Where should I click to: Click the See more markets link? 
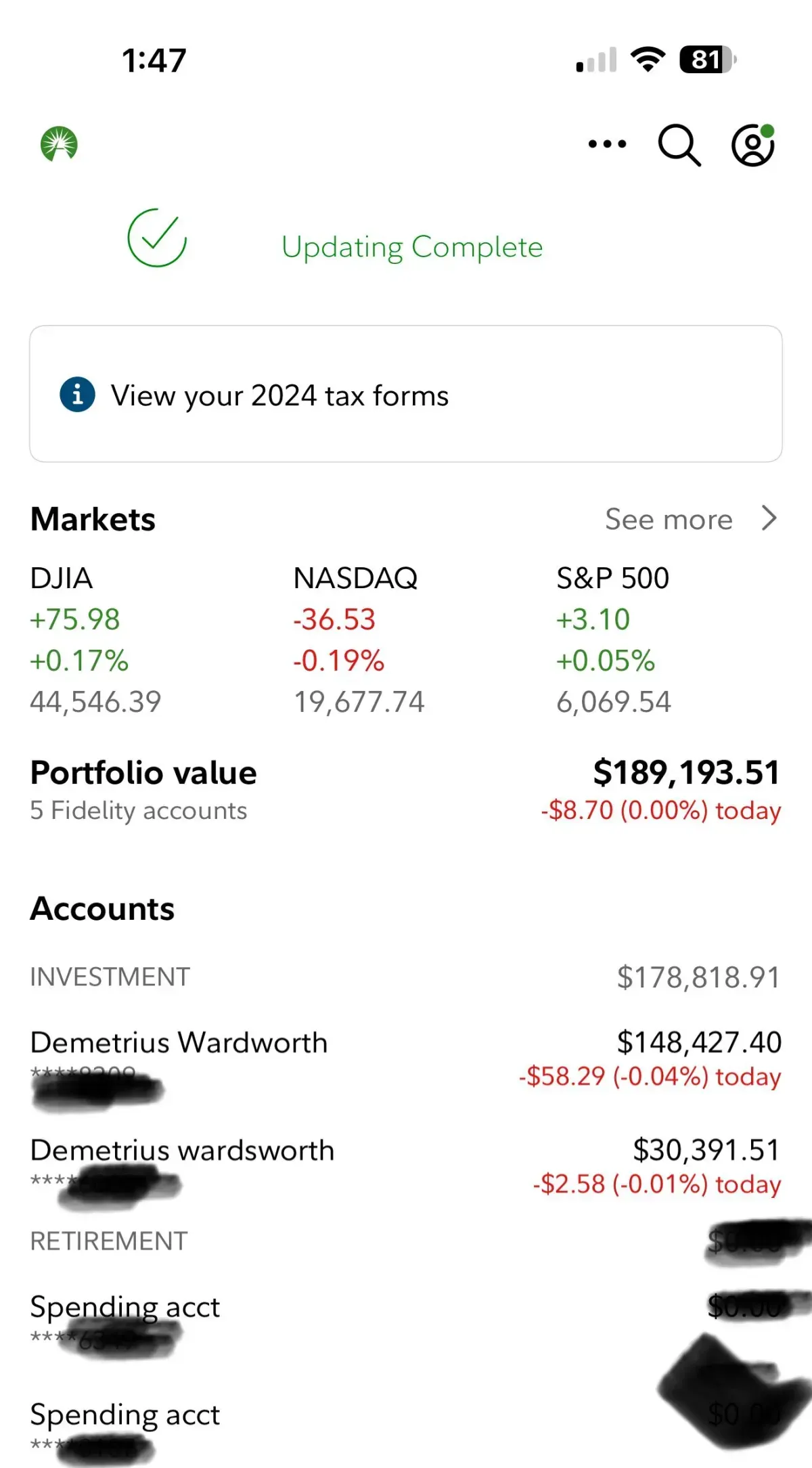click(669, 520)
